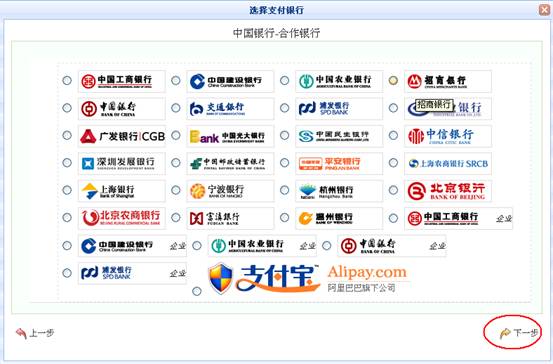Screen dimensions: 553x364
Task: Select radio button beside 上海农商银行 SRCB
Action: (393, 163)
